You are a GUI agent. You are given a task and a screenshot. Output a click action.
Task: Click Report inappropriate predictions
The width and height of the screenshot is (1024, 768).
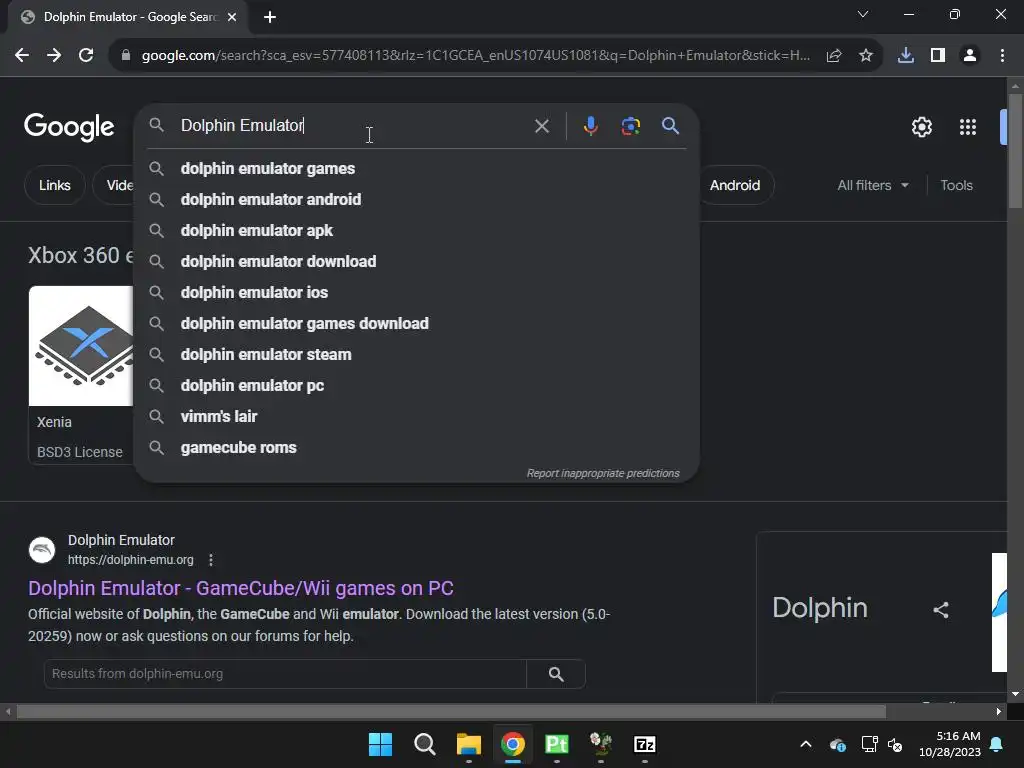pyautogui.click(x=603, y=473)
